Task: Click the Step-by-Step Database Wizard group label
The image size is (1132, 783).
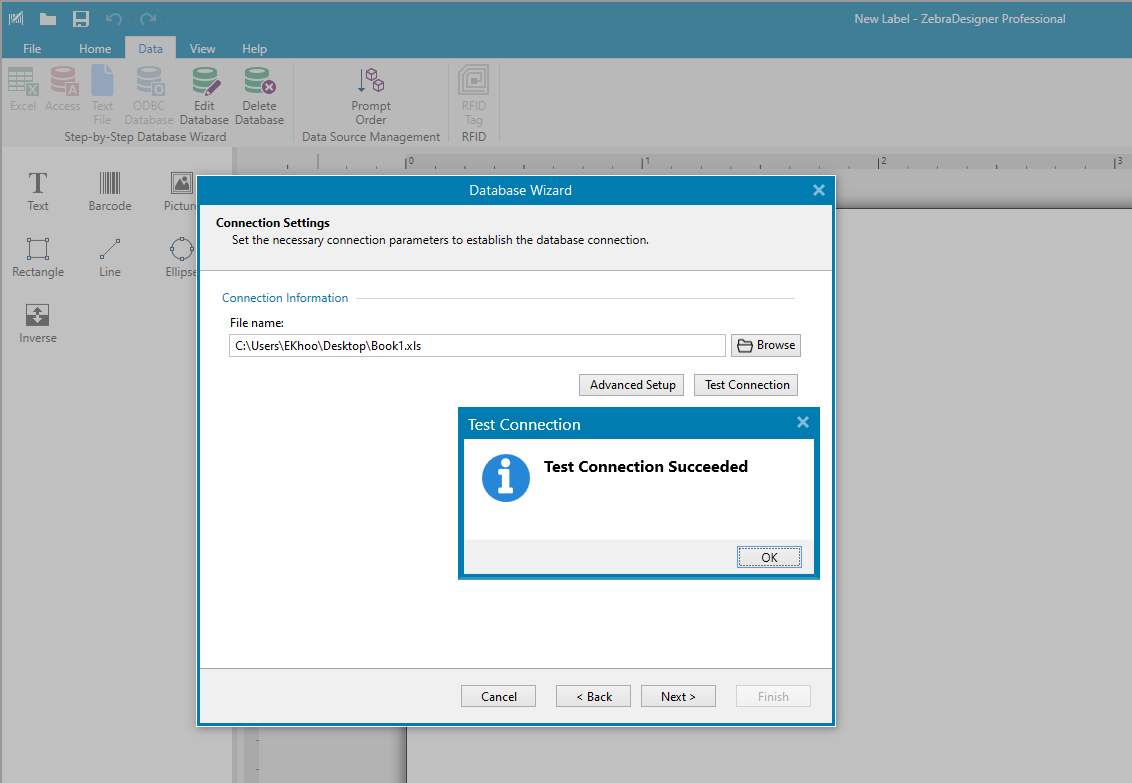Action: [x=145, y=136]
